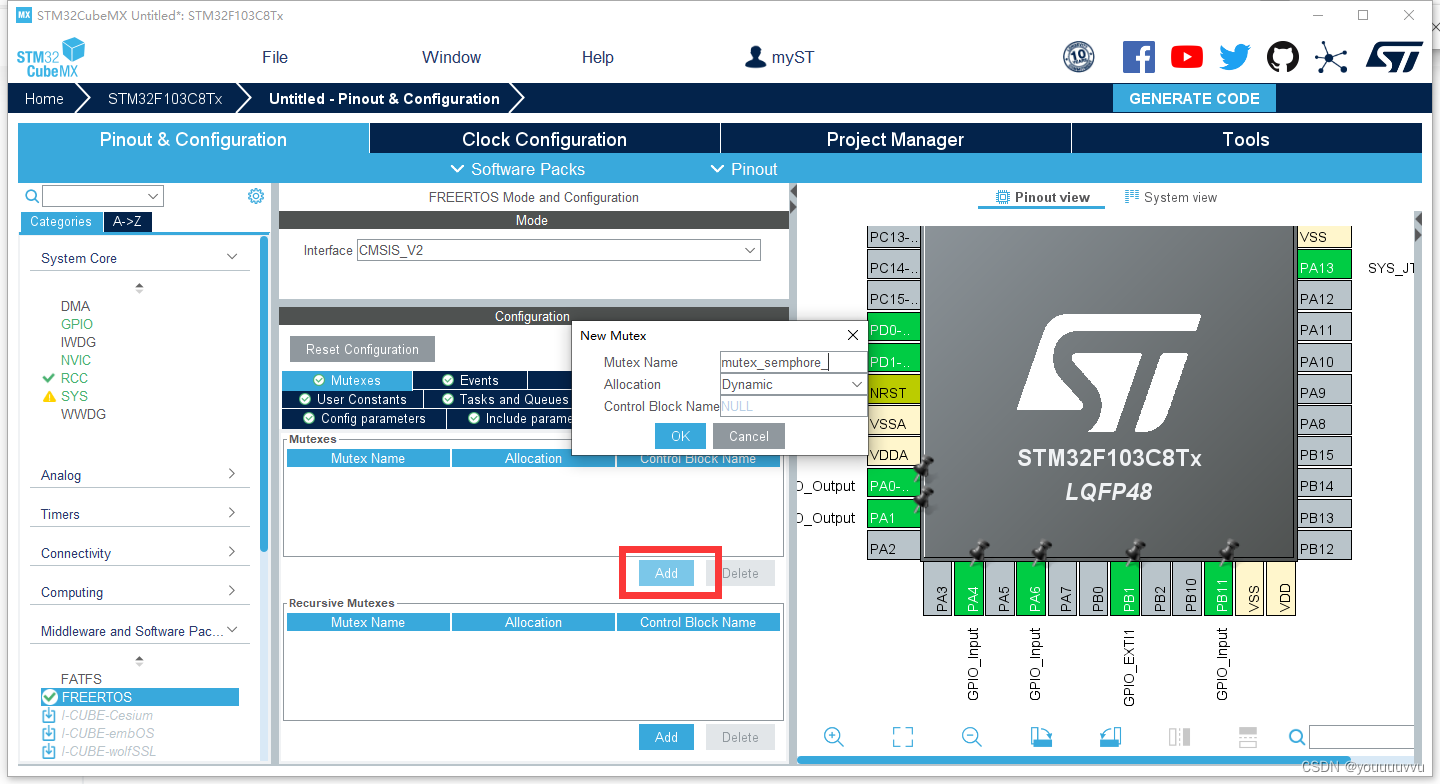Rotate the chip counterclockwise icon
Image resolution: width=1440 pixels, height=784 pixels.
click(x=1110, y=737)
